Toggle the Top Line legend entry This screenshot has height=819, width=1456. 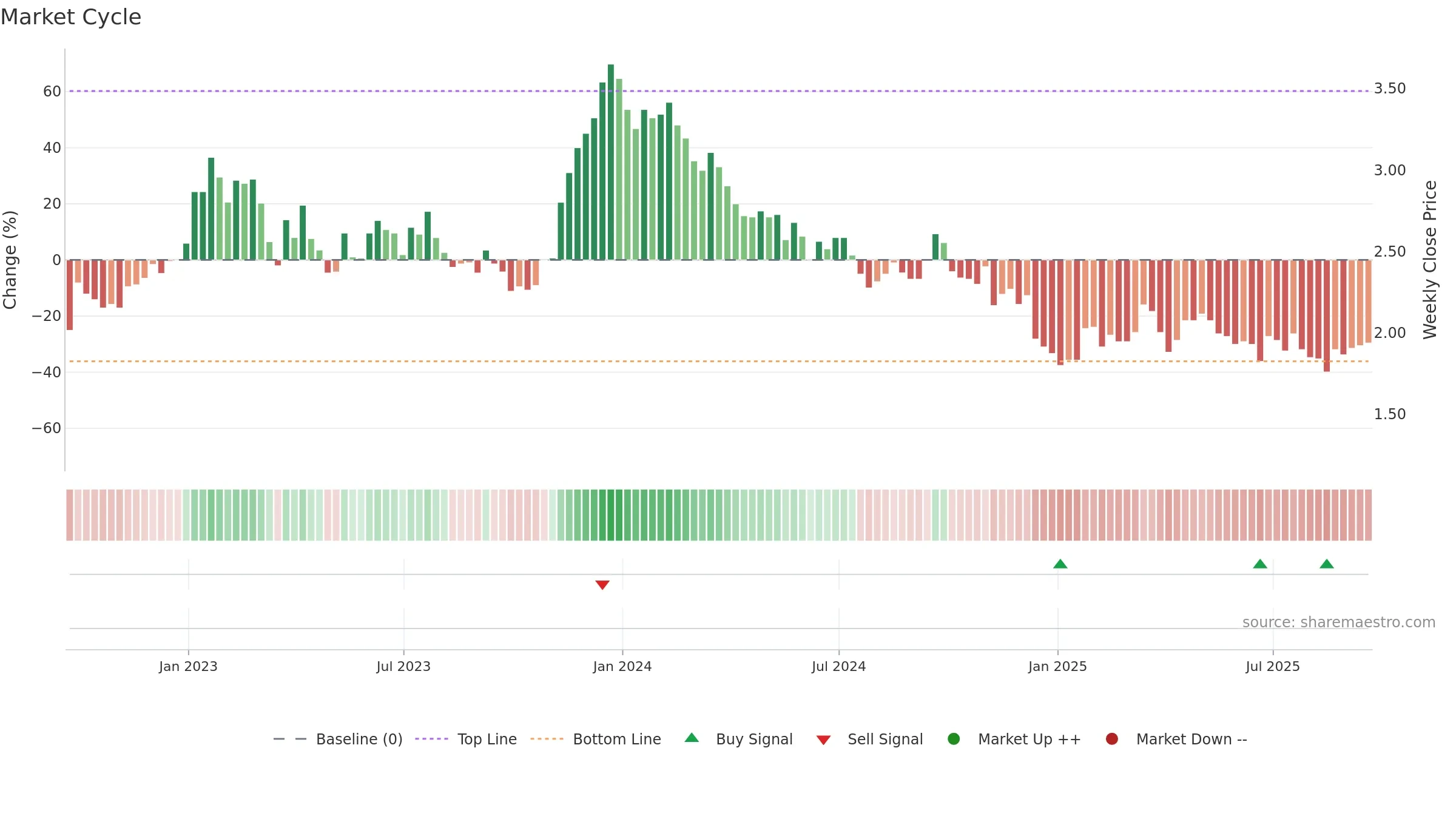click(465, 739)
